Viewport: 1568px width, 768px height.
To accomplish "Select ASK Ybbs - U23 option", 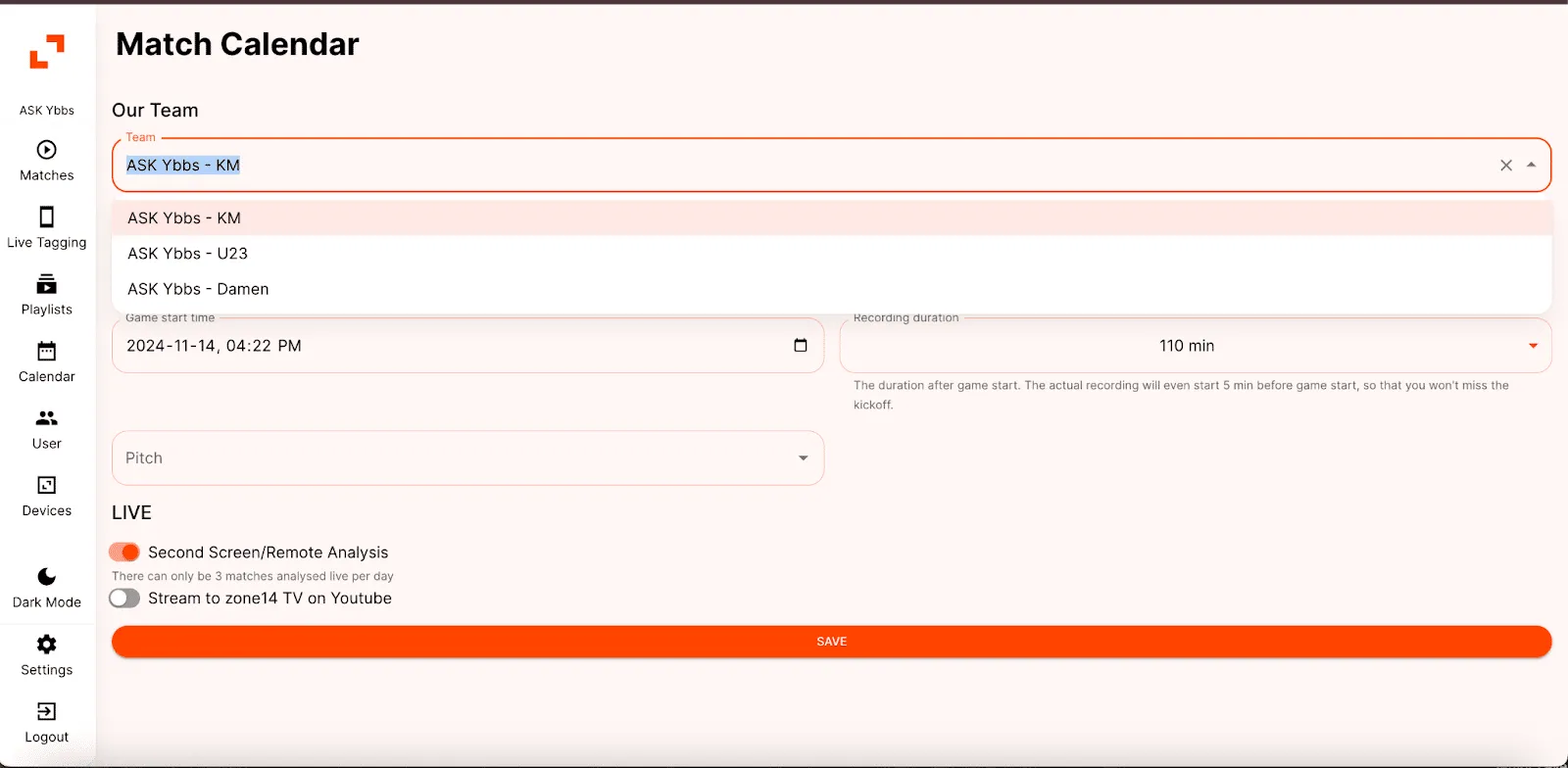I will click(x=831, y=254).
